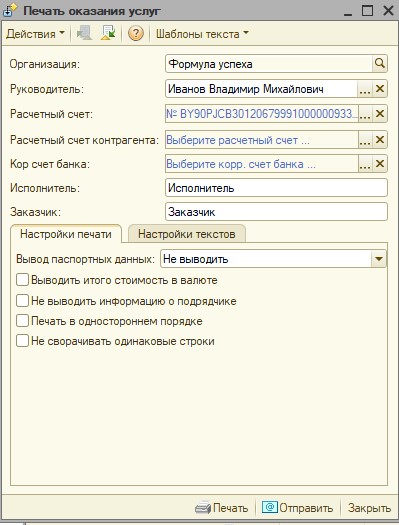The image size is (399, 525).
Task: Click the Не выводить combo box value
Action: pos(266,259)
